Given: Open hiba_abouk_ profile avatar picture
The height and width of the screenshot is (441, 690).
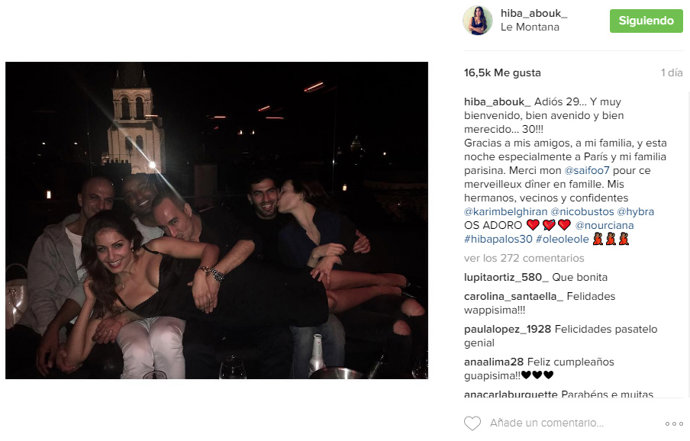Looking at the screenshot, I should tap(477, 20).
